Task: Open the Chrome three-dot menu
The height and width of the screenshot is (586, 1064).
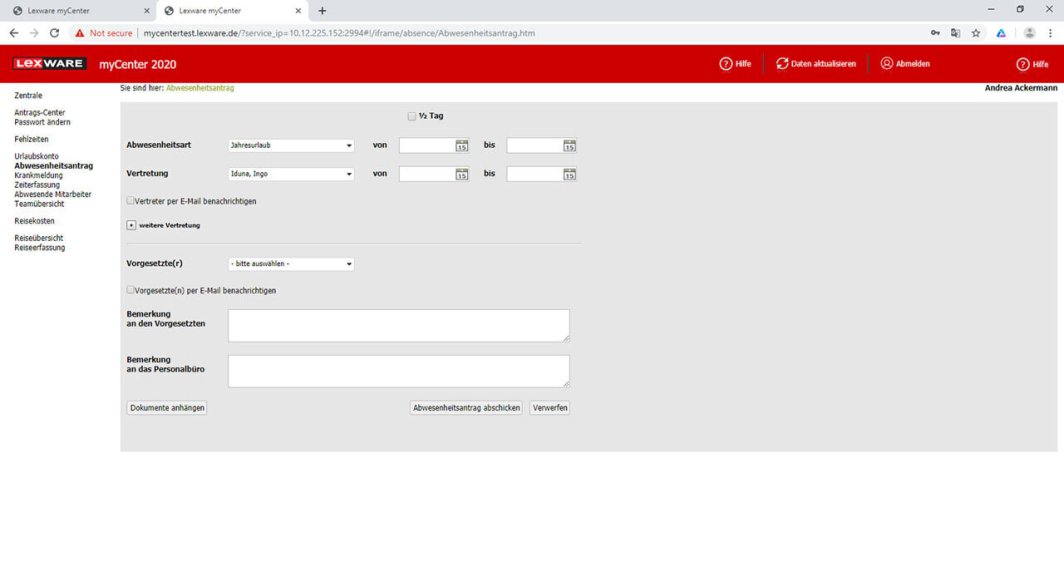Action: [1050, 33]
